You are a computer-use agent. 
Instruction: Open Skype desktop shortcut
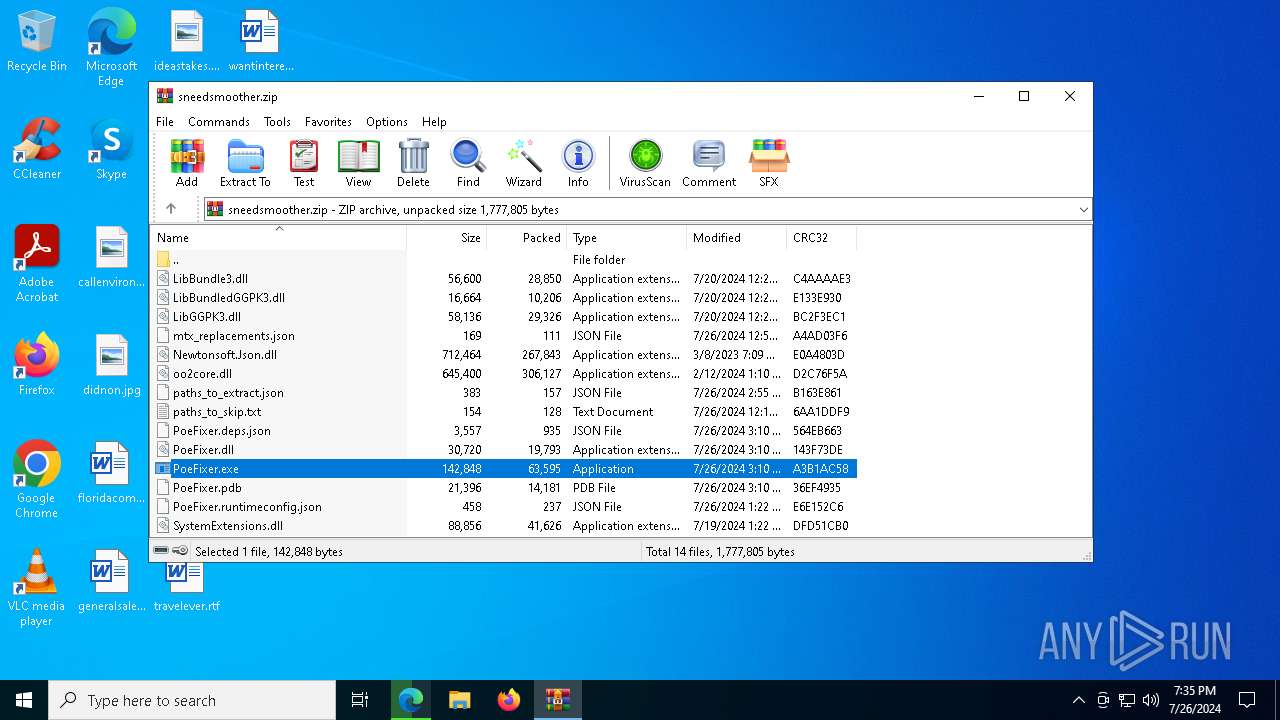click(111, 149)
